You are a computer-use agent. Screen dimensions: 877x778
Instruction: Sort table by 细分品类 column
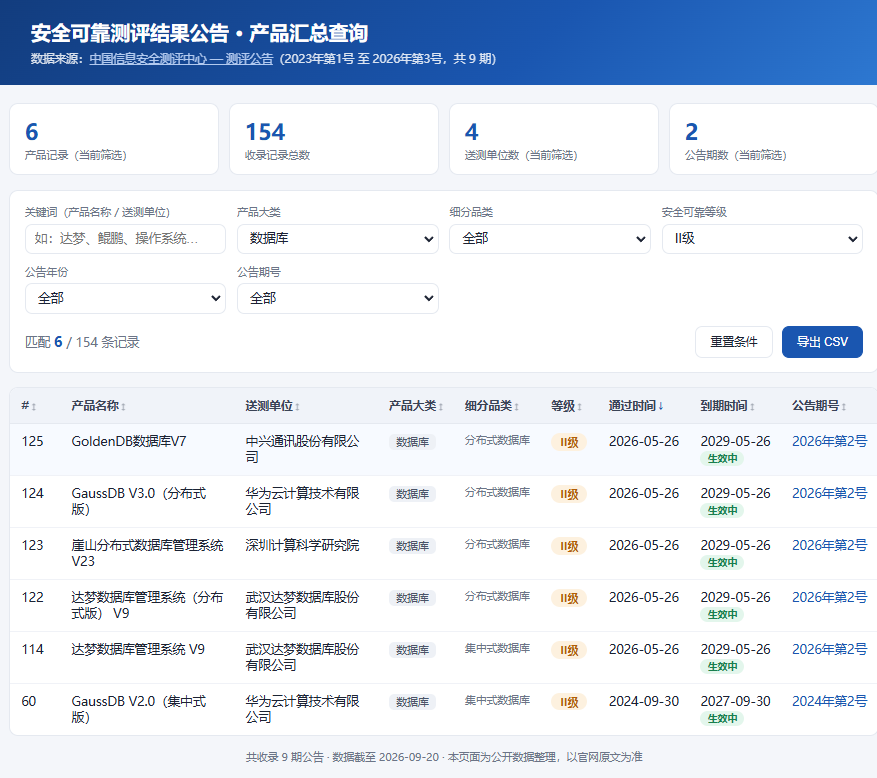point(492,406)
